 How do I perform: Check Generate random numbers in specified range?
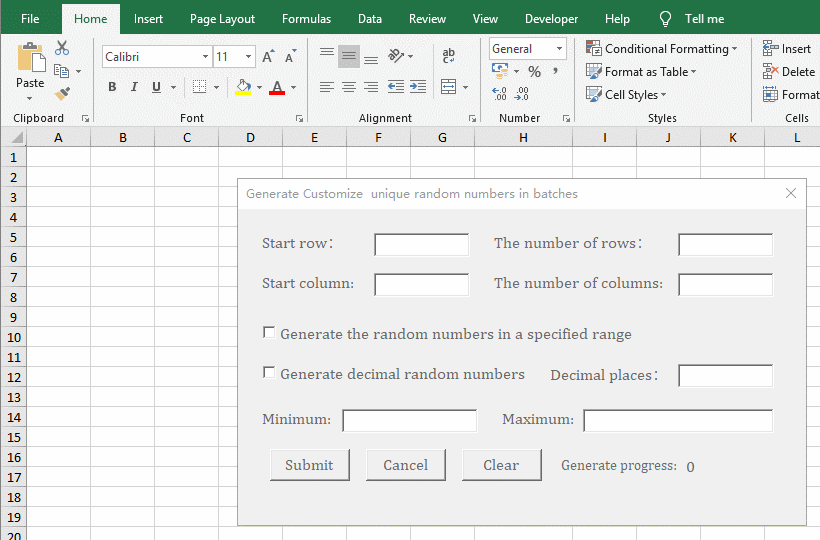coord(269,332)
